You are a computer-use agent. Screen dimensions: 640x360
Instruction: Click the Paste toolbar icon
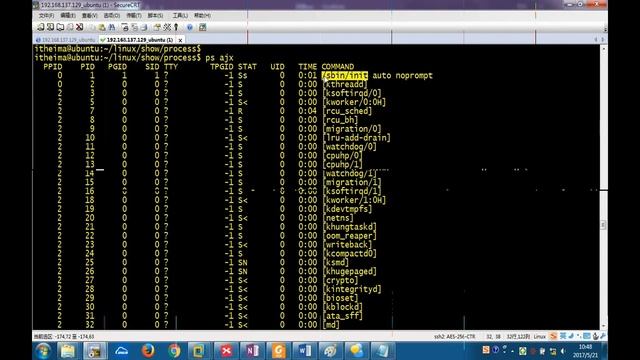coord(102,27)
